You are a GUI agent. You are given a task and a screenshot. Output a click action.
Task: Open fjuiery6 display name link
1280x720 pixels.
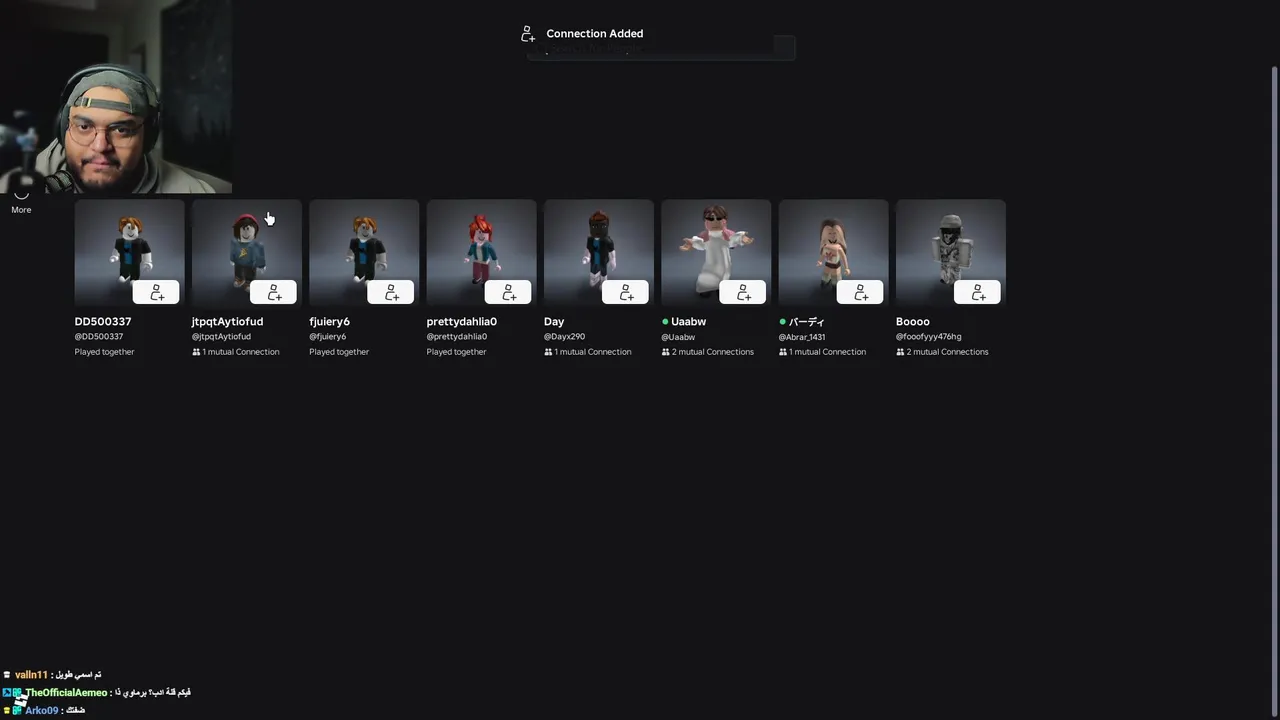pyautogui.click(x=329, y=321)
